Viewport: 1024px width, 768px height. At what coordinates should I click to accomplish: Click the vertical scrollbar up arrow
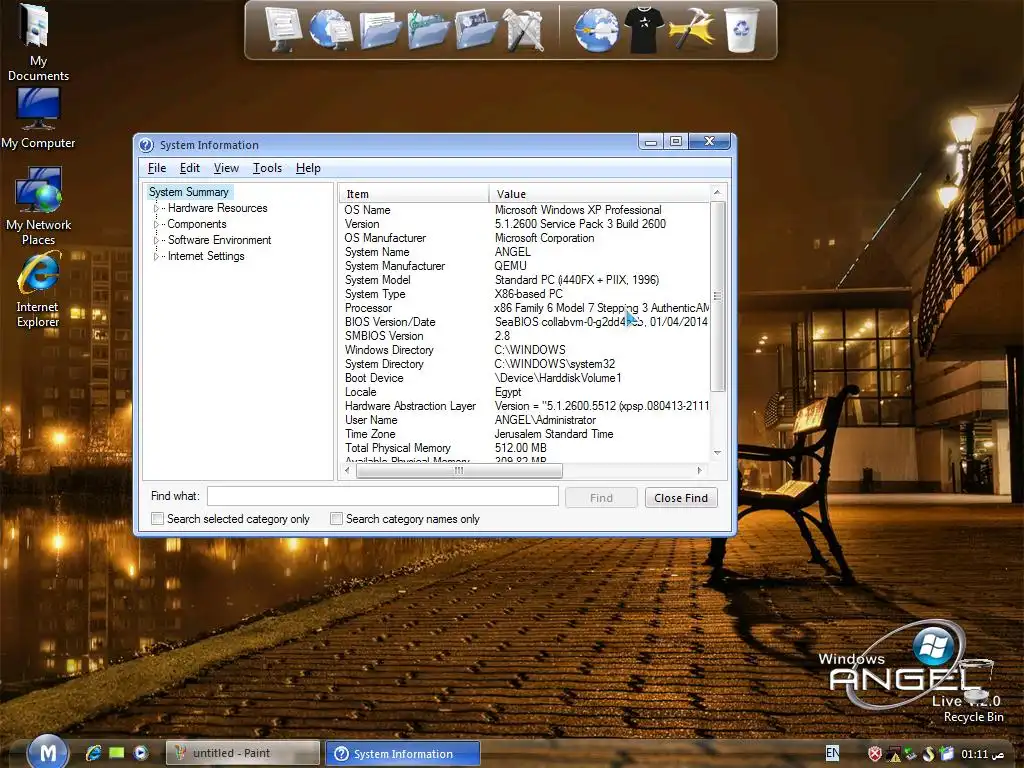(x=717, y=193)
